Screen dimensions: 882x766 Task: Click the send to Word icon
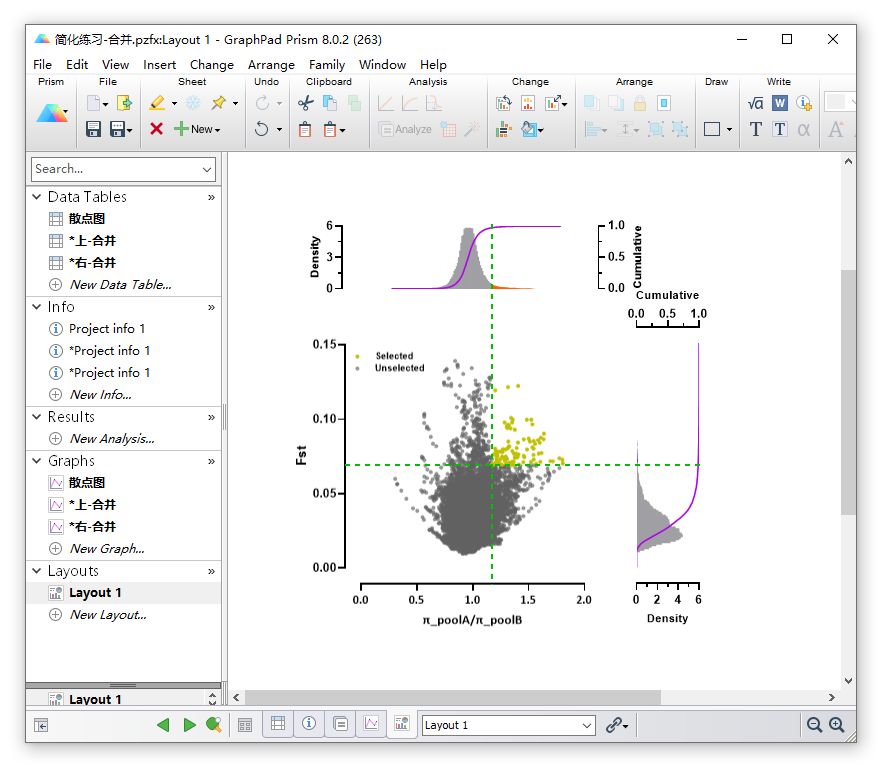pos(780,103)
